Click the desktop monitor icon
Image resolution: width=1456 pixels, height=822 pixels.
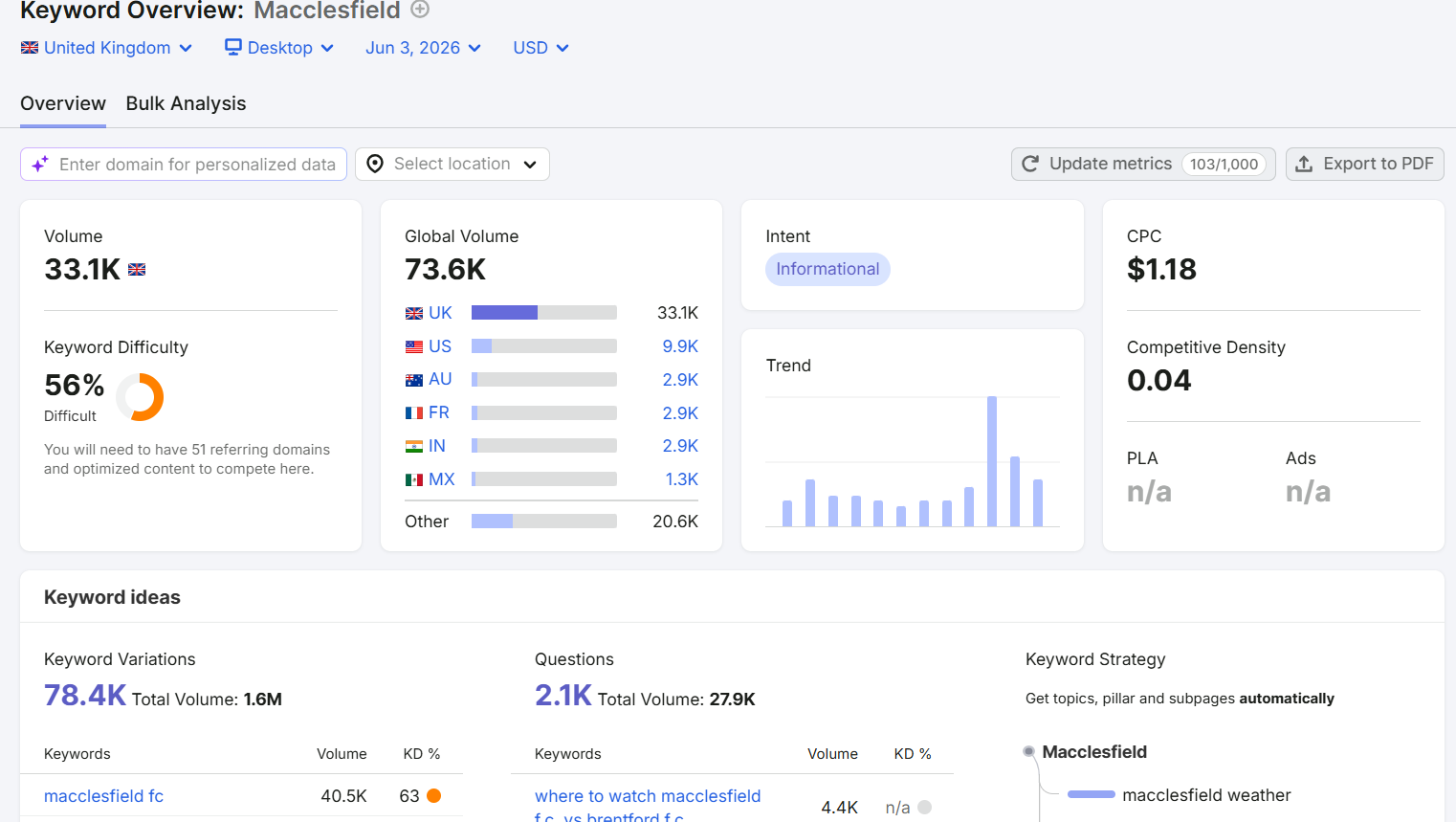click(x=233, y=47)
